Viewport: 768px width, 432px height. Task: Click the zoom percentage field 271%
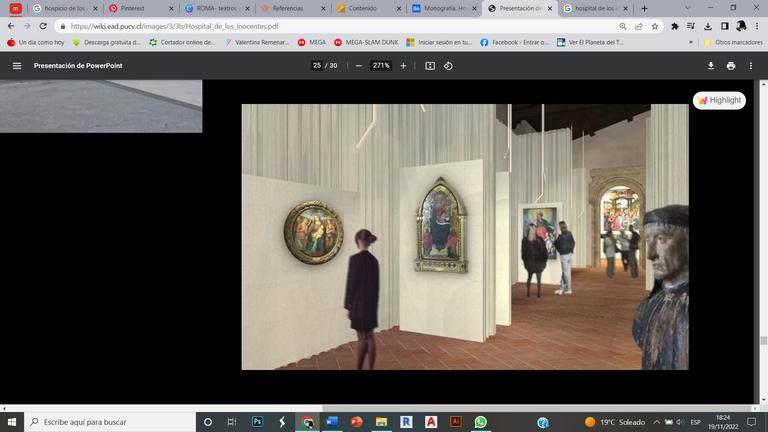click(x=381, y=66)
